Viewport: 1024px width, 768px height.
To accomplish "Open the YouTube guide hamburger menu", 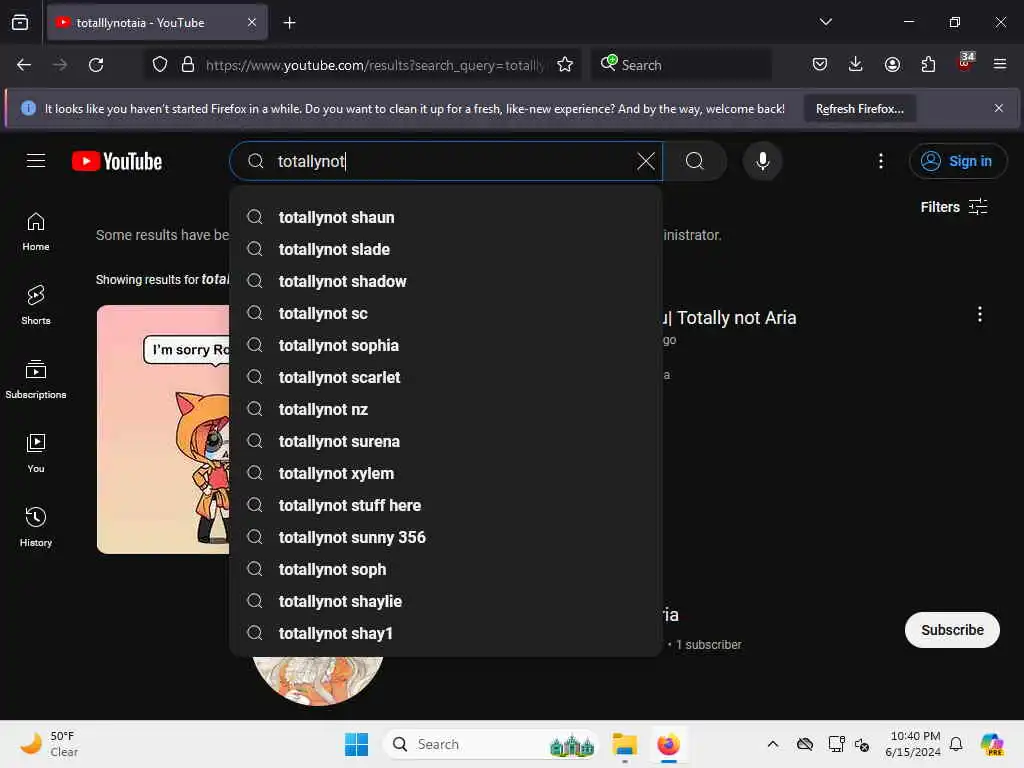I will (36, 161).
